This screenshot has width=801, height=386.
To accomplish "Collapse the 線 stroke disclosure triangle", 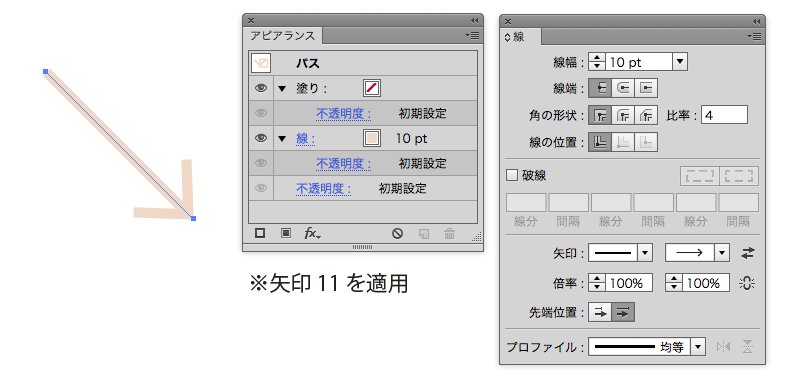I will [x=282, y=138].
